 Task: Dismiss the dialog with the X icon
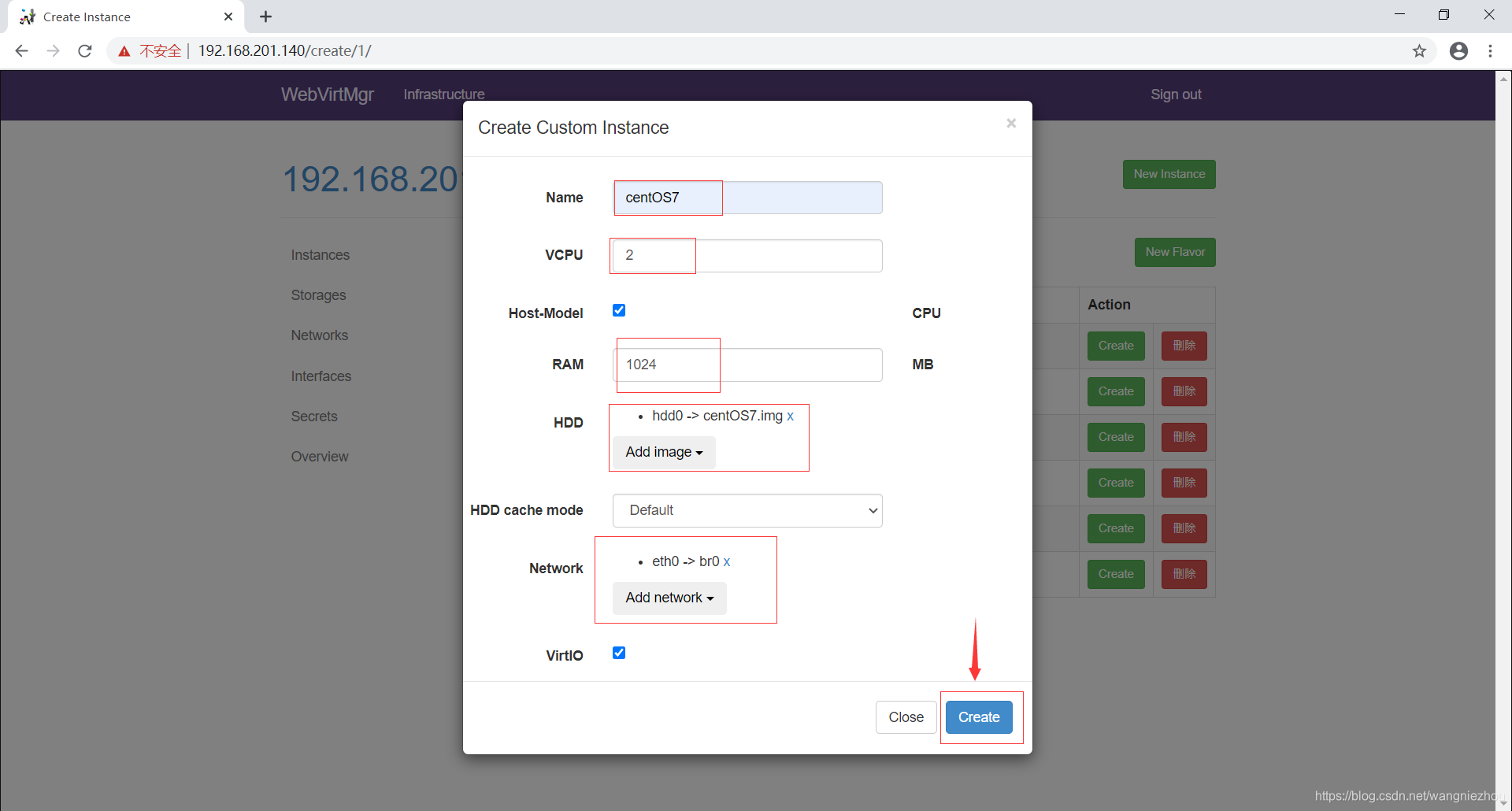(1011, 124)
